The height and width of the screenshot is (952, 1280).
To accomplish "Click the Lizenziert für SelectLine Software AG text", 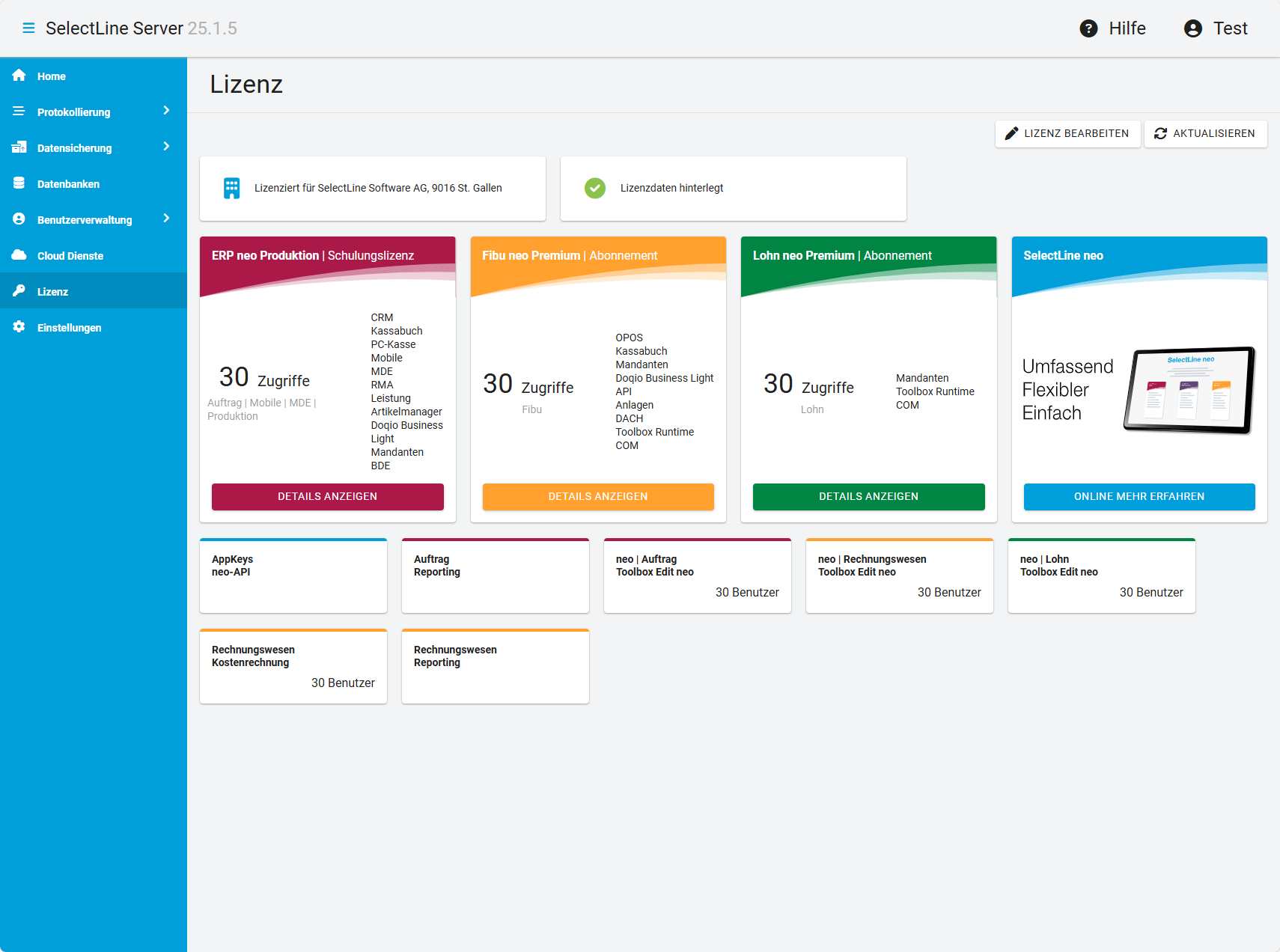I will 378,188.
